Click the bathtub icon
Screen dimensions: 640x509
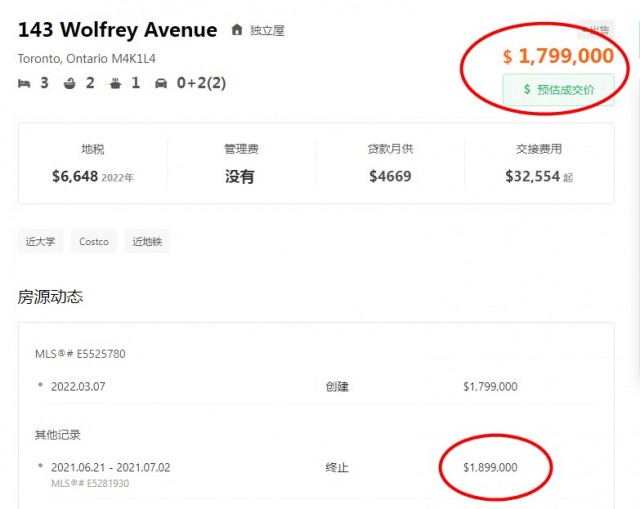coord(69,83)
